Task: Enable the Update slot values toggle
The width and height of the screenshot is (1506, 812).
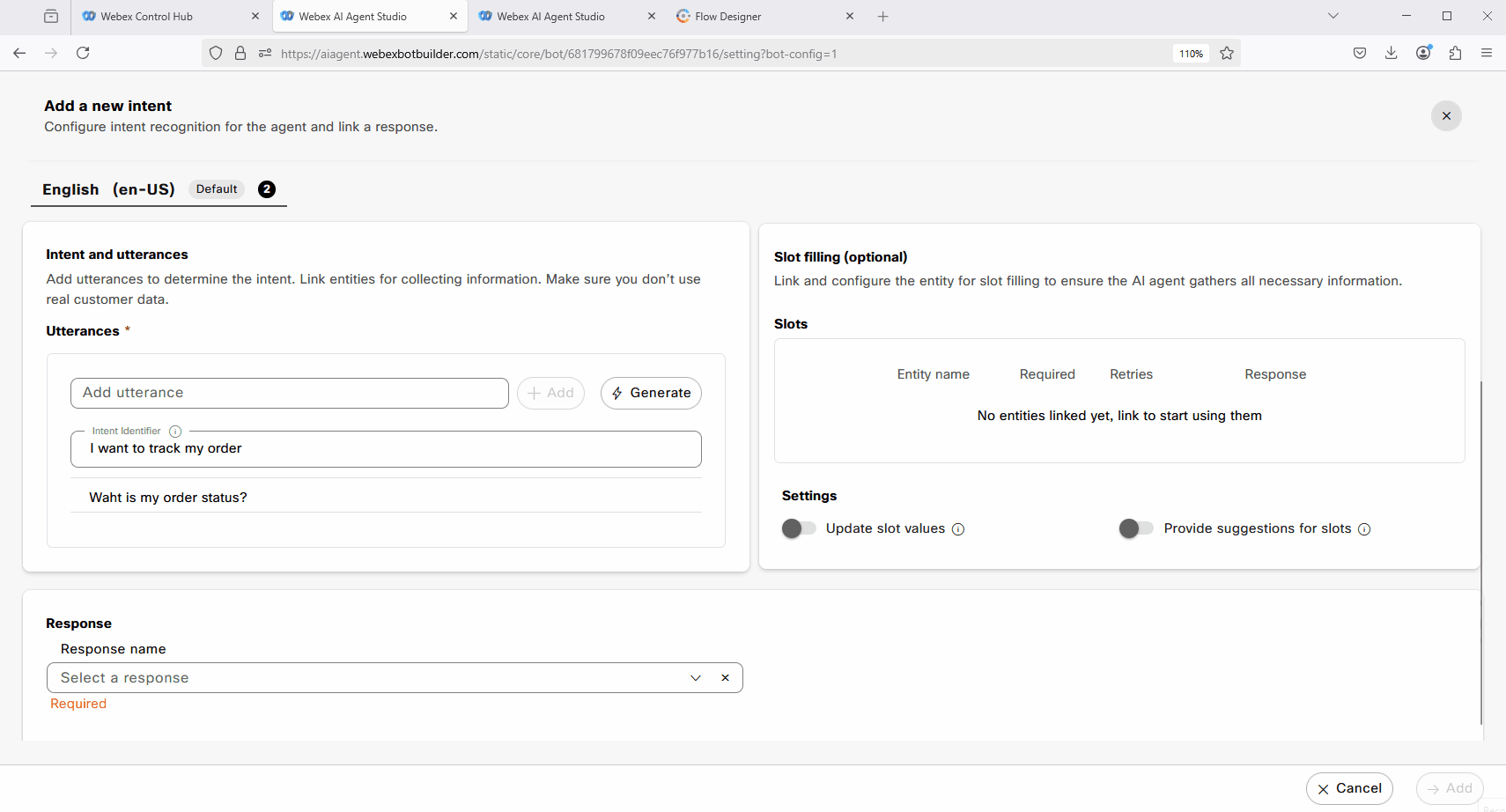Action: click(x=799, y=528)
